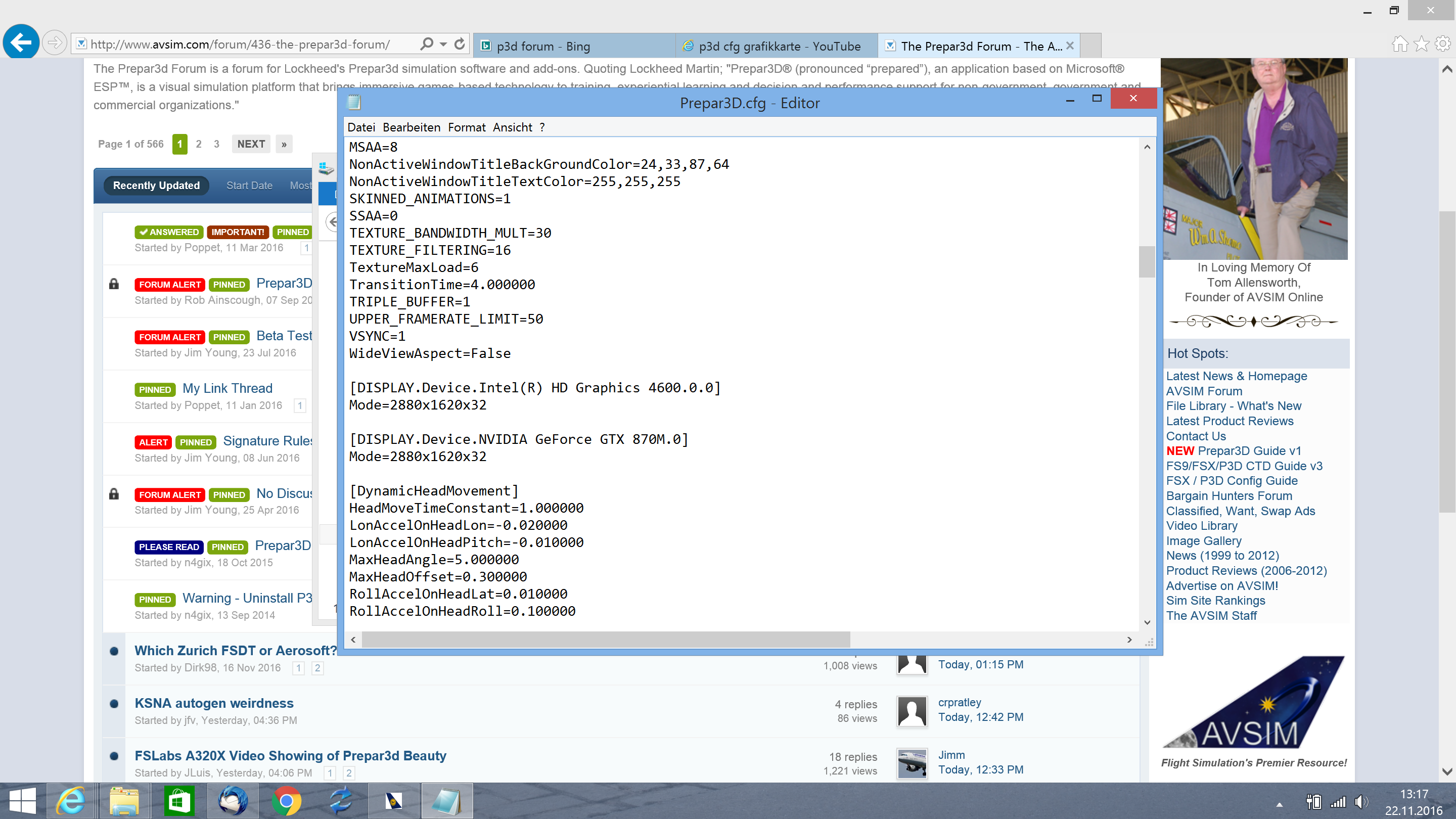Open browser Tools gear icon
This screenshot has width=1456, height=819.
(1442, 43)
